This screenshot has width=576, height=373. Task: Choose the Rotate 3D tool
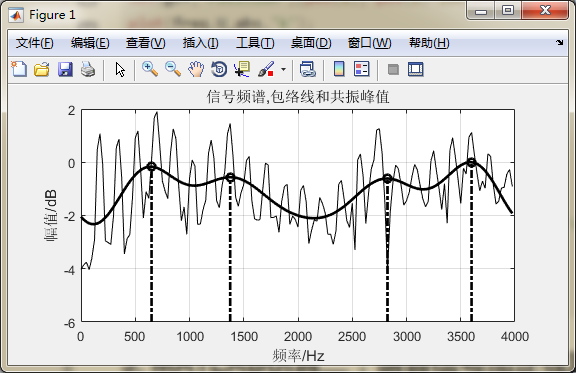point(219,69)
